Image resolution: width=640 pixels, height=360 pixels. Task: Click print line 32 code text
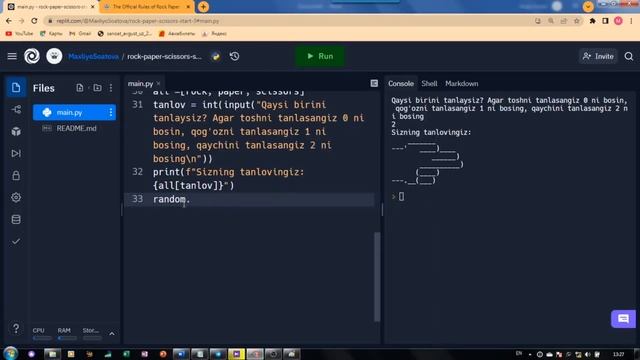point(228,179)
